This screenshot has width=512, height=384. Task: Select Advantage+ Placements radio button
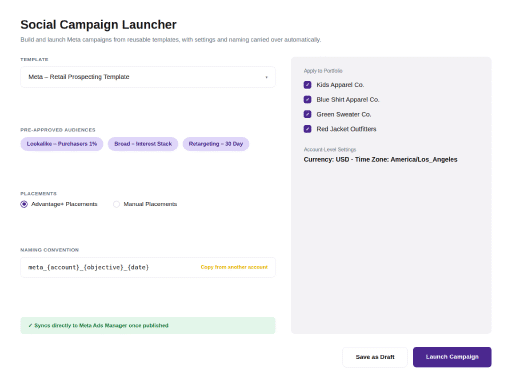coord(24,204)
